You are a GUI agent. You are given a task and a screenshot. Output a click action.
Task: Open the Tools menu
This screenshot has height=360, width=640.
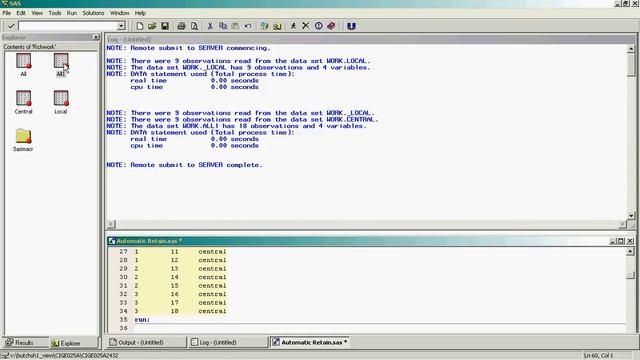point(55,13)
